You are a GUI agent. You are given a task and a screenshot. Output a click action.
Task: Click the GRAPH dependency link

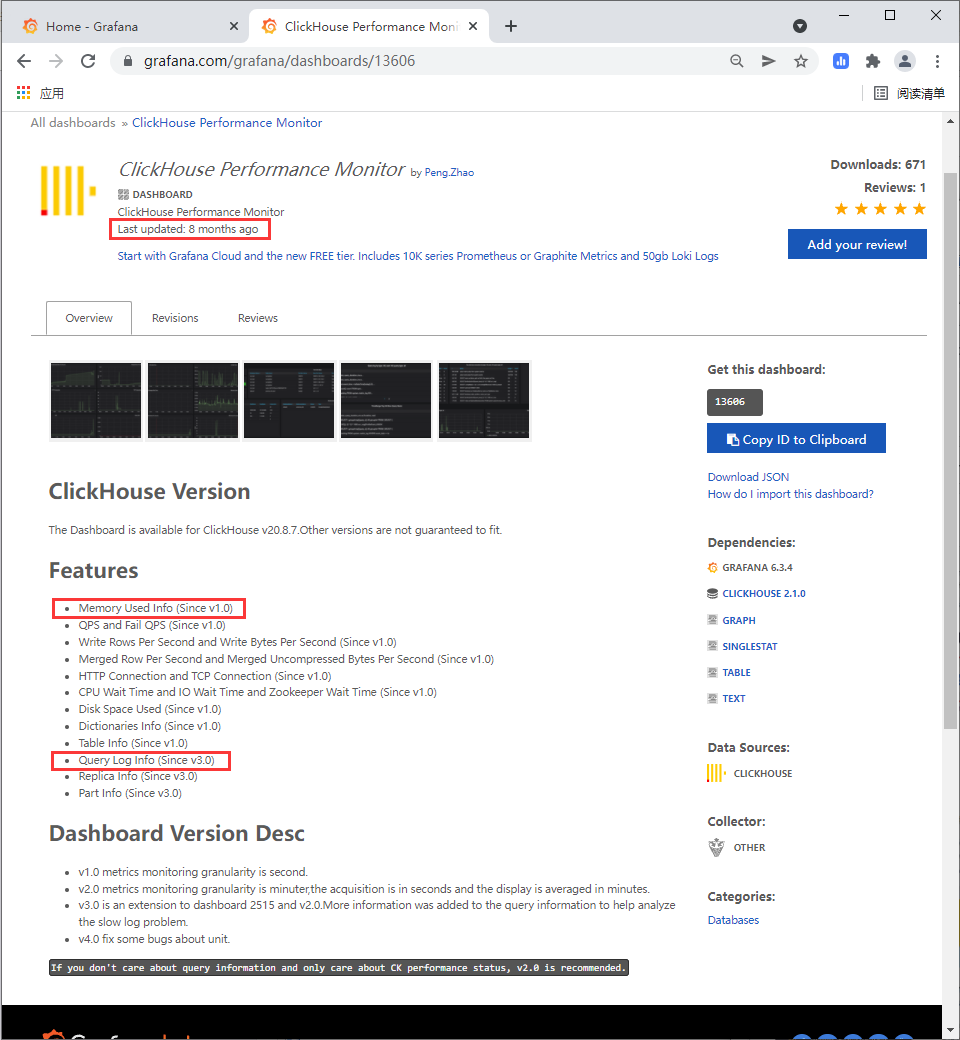pyautogui.click(x=739, y=620)
